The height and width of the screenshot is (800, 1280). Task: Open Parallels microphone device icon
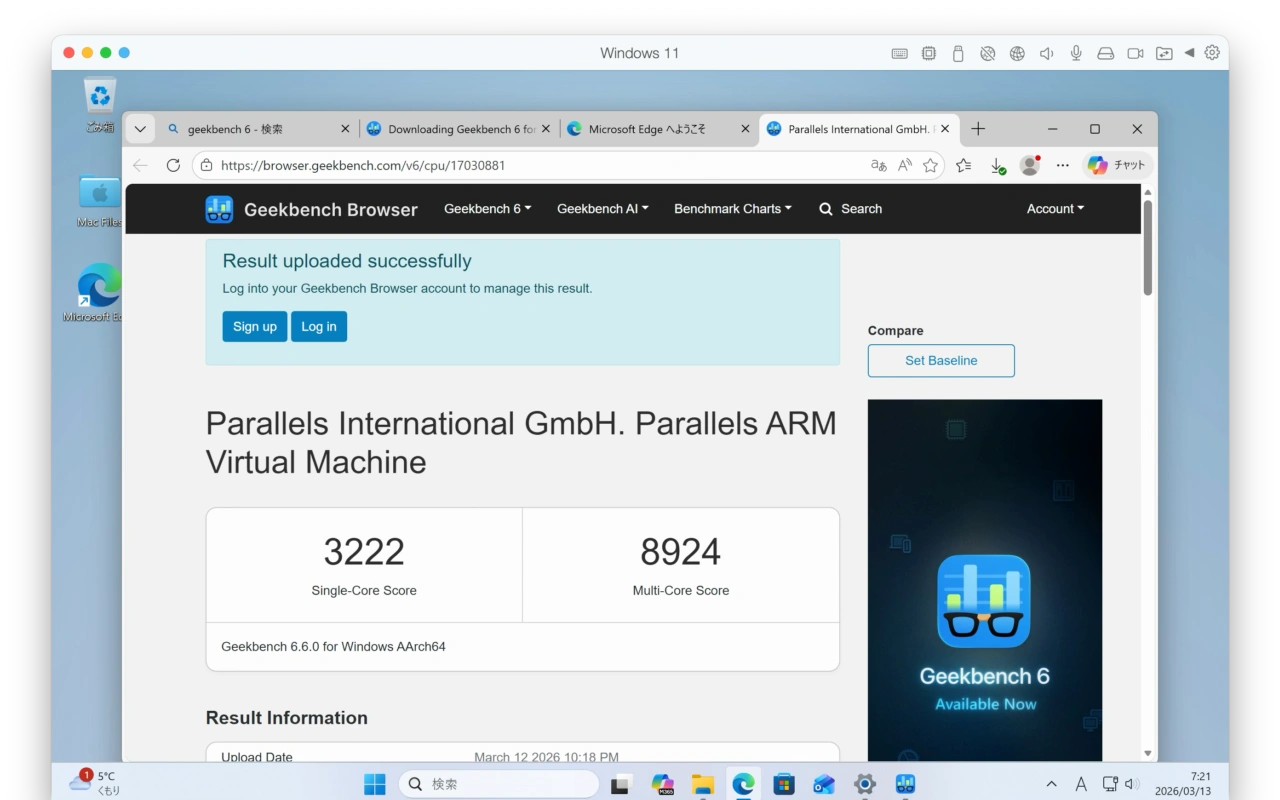1076,53
